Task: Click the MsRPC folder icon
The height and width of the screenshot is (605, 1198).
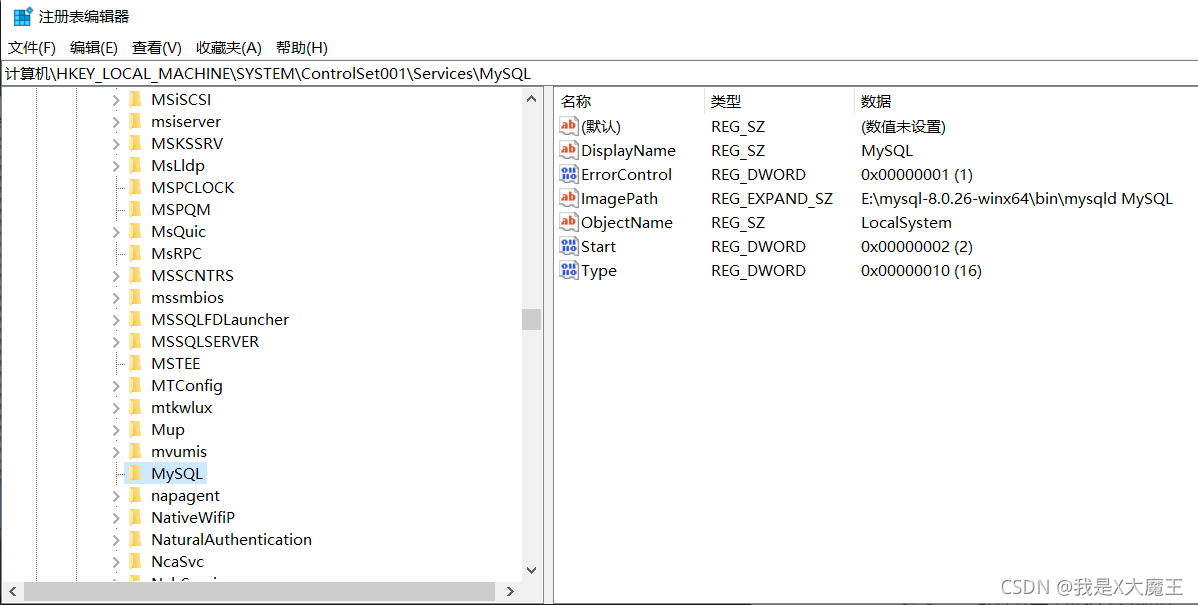Action: [135, 254]
